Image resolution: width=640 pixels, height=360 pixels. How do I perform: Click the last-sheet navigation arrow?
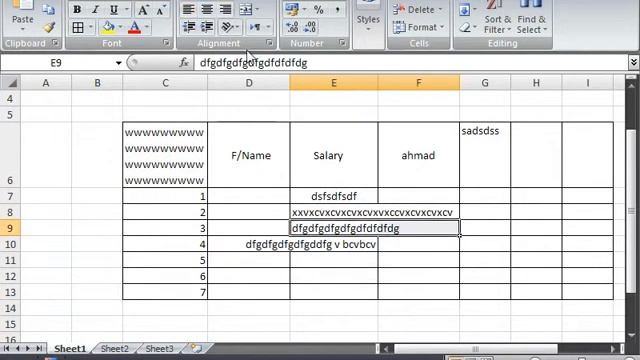click(39, 349)
